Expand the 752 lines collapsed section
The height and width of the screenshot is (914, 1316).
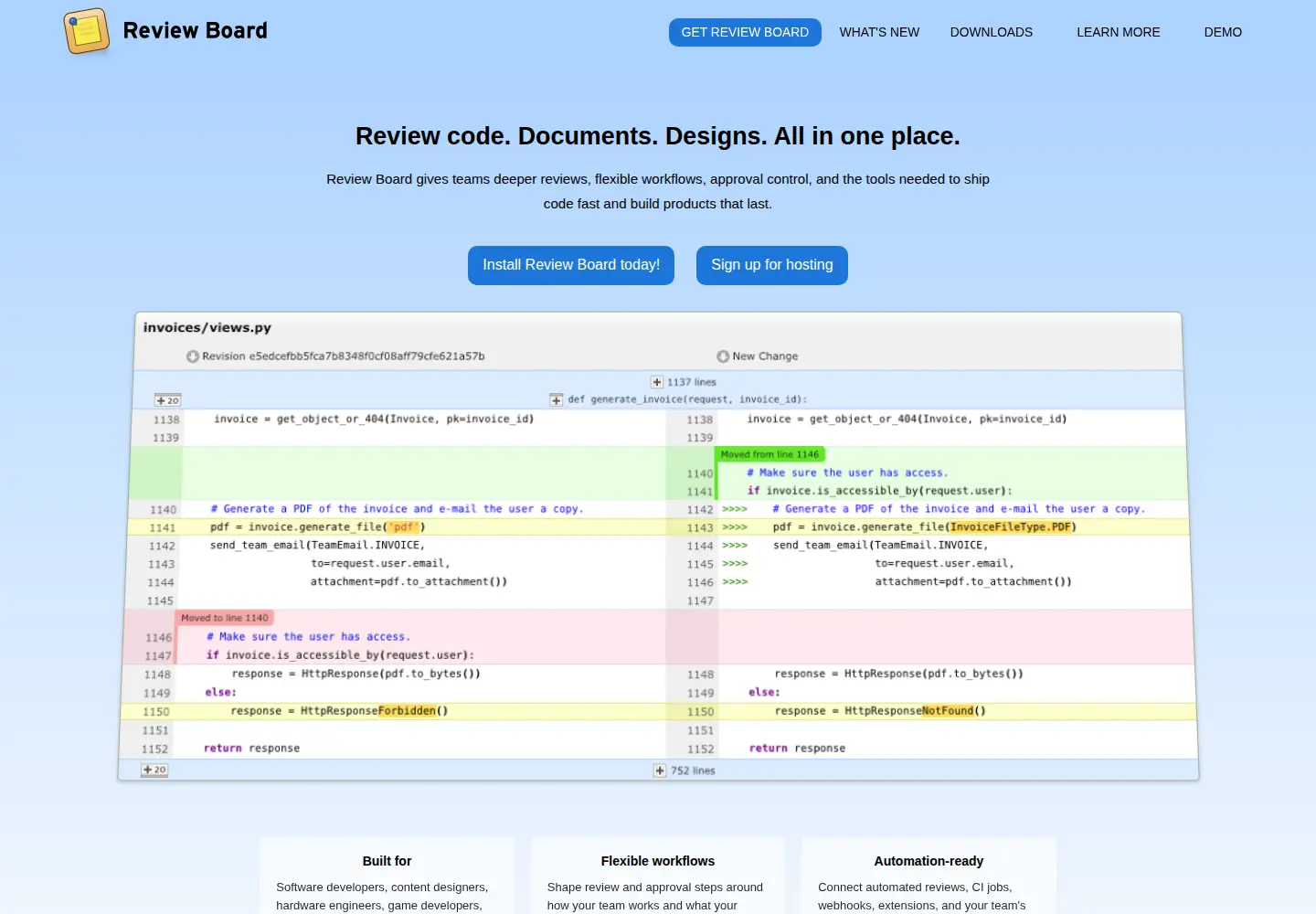660,771
